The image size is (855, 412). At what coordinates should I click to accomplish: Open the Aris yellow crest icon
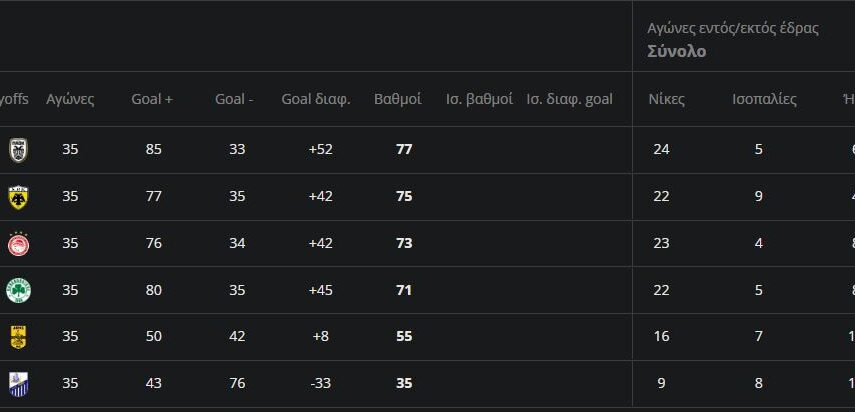18,336
